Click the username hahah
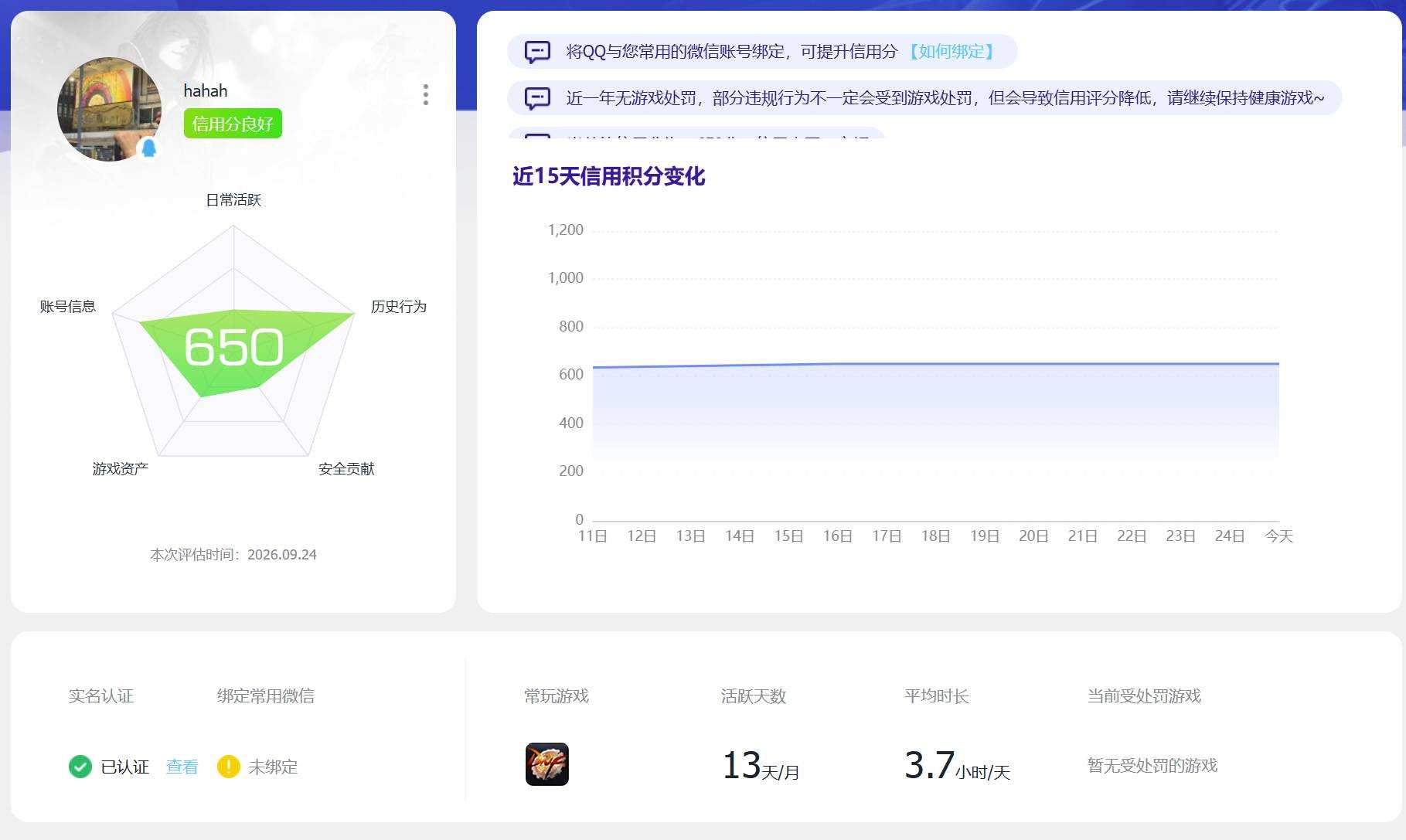 (206, 90)
